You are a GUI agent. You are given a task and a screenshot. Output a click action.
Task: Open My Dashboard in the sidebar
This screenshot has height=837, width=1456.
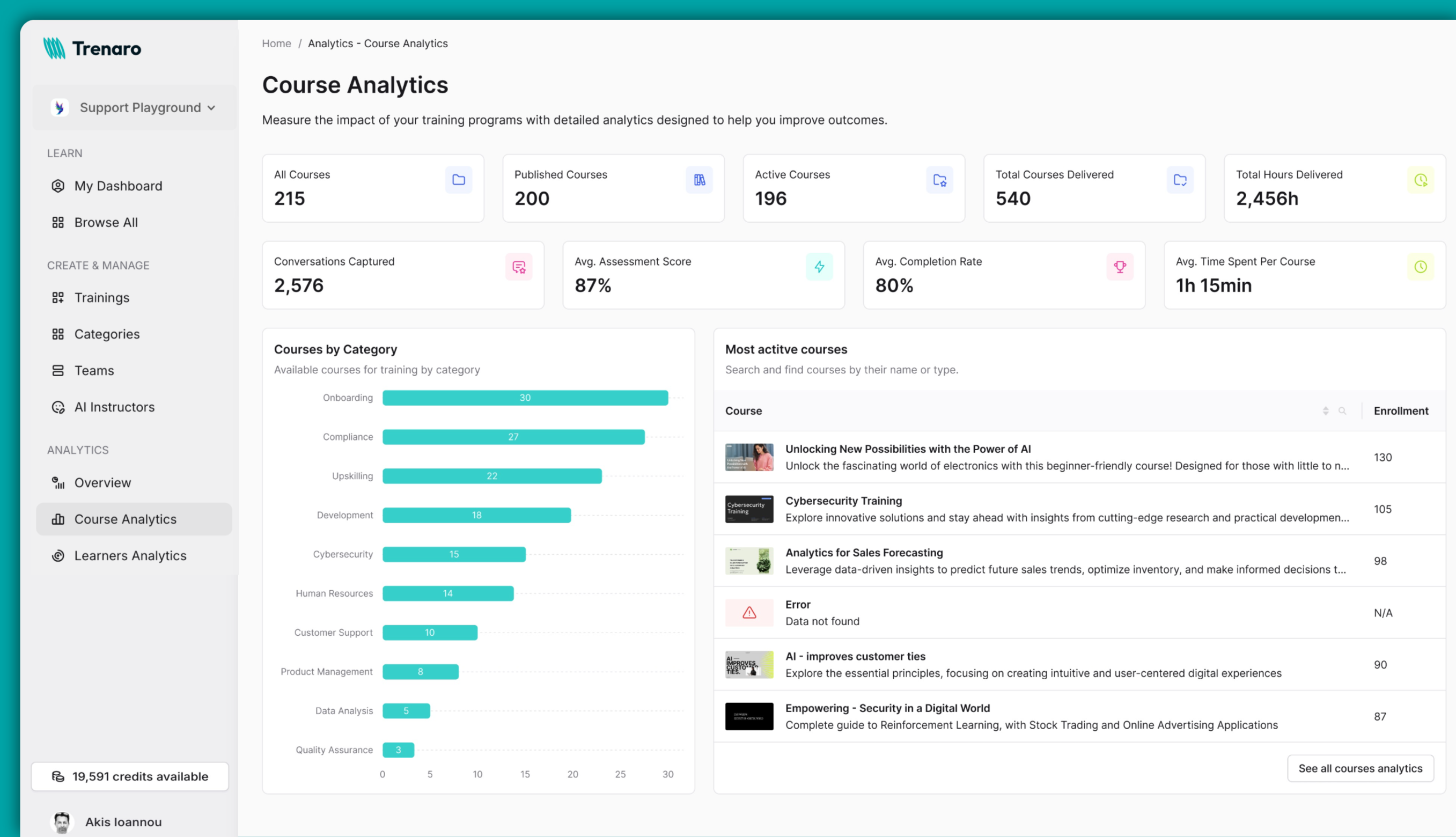click(x=118, y=186)
